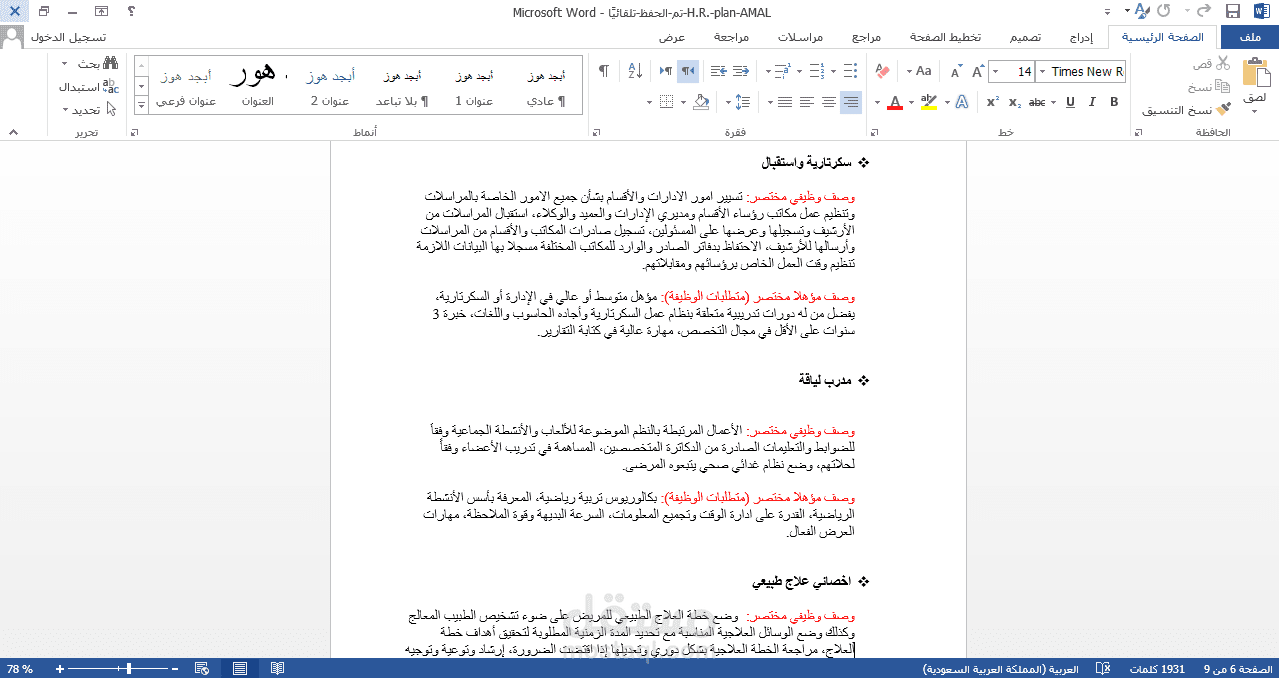Apply superscript (x²)
The image size is (1279, 678).
coord(993,102)
